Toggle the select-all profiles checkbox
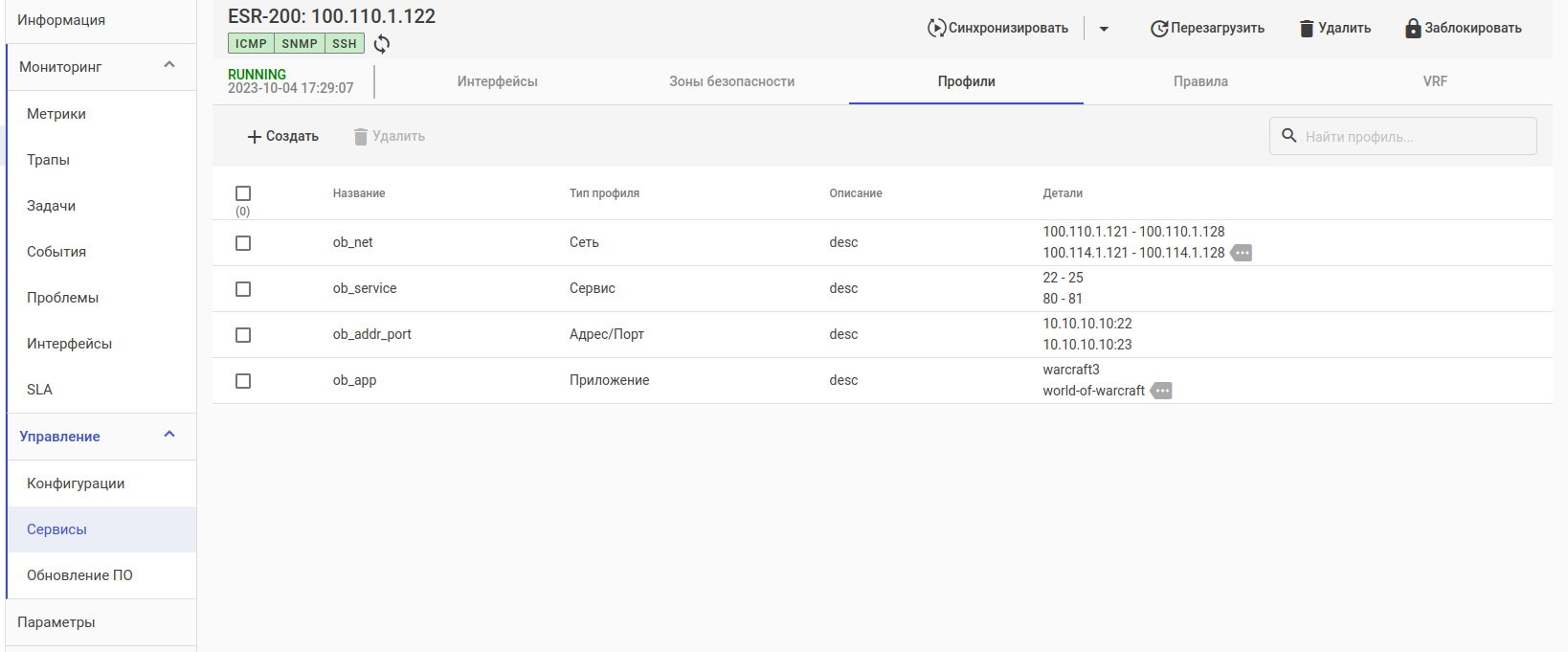The height and width of the screenshot is (652, 1568). pos(243,193)
